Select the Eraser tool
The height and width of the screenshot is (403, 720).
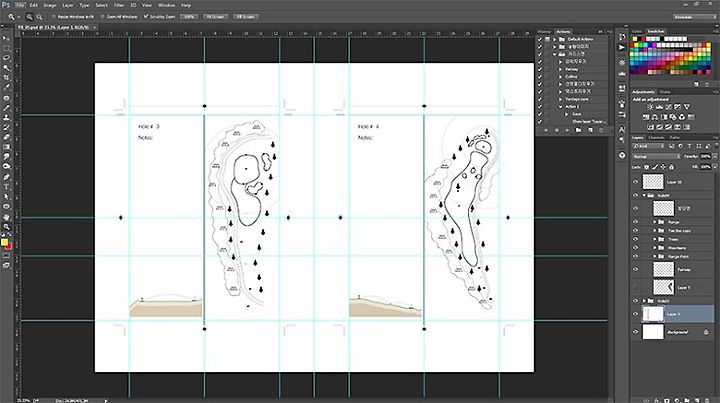pos(6,137)
